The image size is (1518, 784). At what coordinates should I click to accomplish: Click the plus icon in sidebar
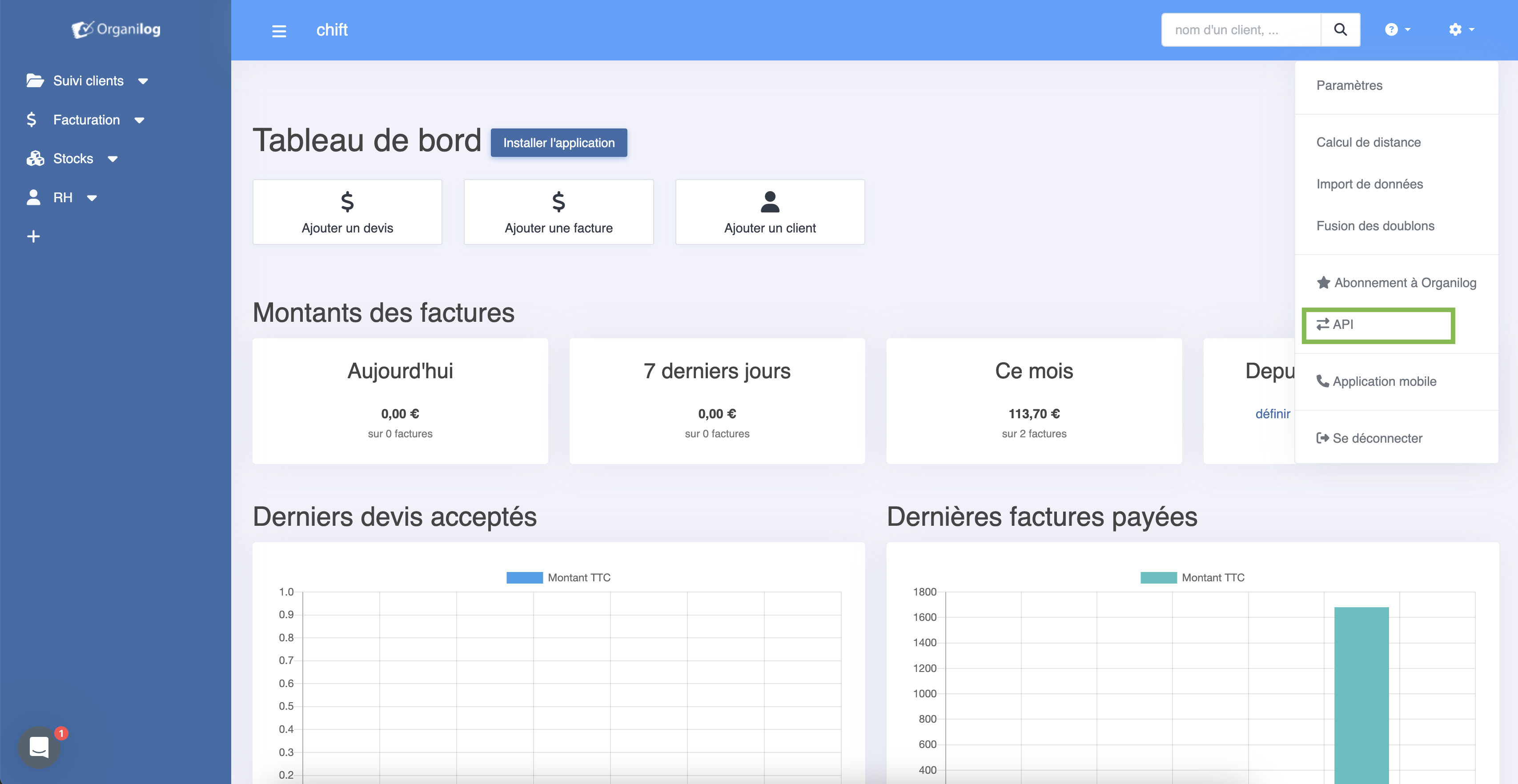[34, 236]
